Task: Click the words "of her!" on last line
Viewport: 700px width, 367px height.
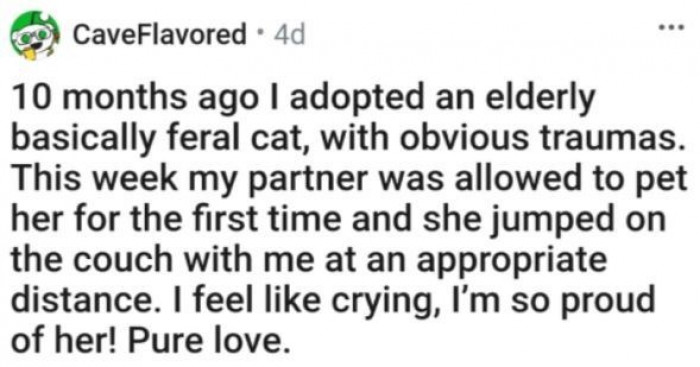Action: click(x=64, y=341)
